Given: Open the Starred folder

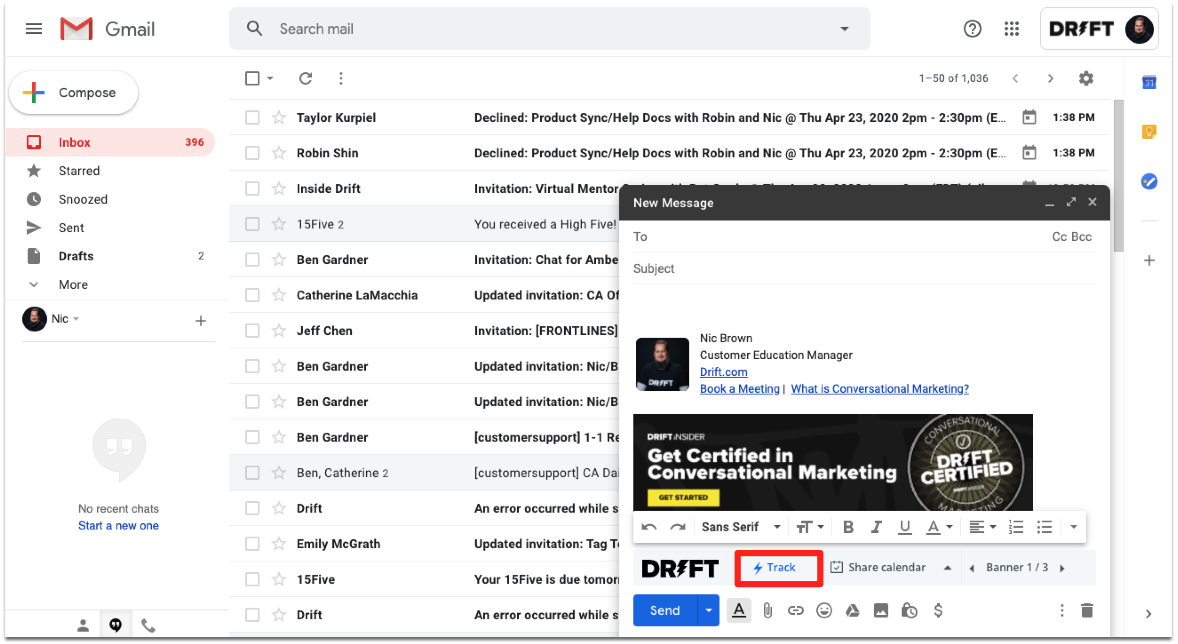Looking at the screenshot, I should [x=79, y=171].
